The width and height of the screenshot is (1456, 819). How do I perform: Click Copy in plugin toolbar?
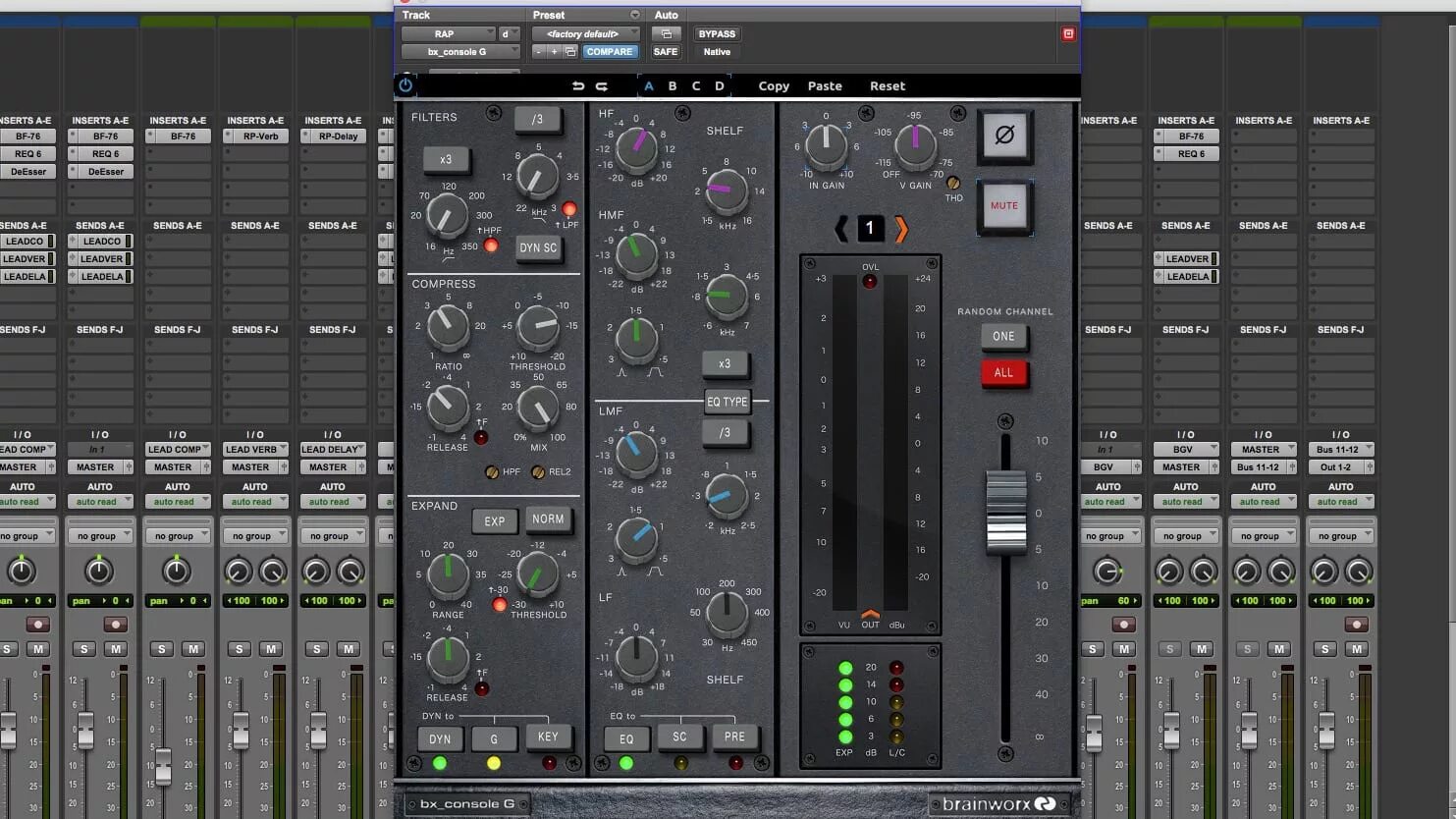coord(774,86)
